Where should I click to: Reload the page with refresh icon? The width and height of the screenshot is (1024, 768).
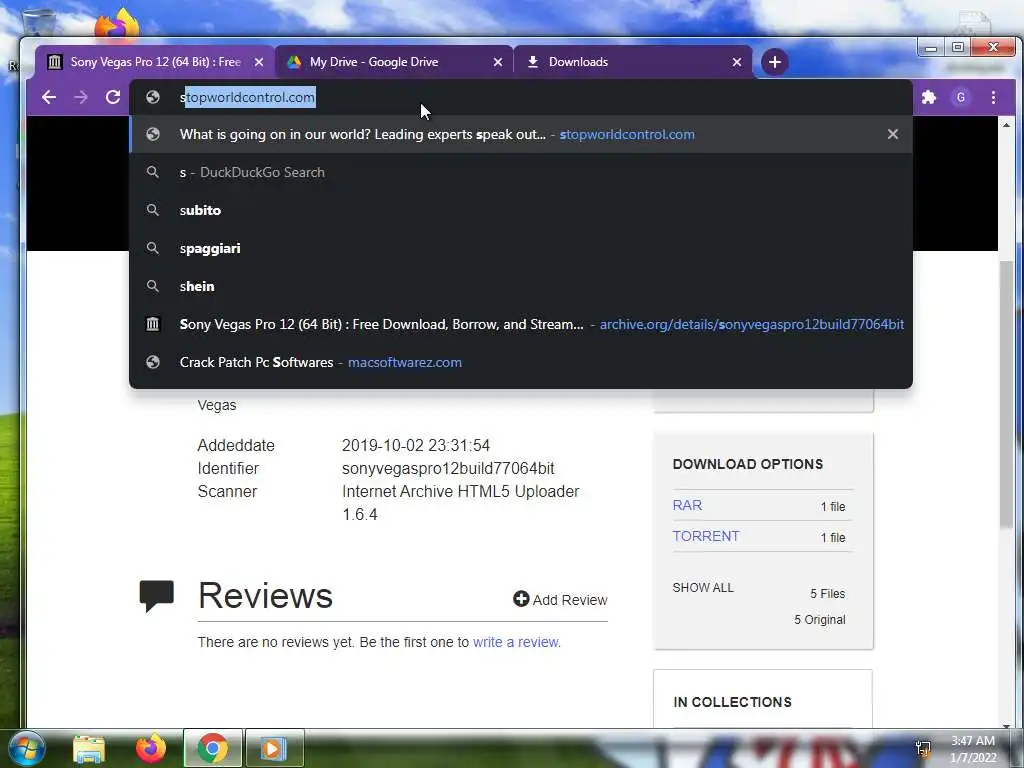[x=113, y=97]
